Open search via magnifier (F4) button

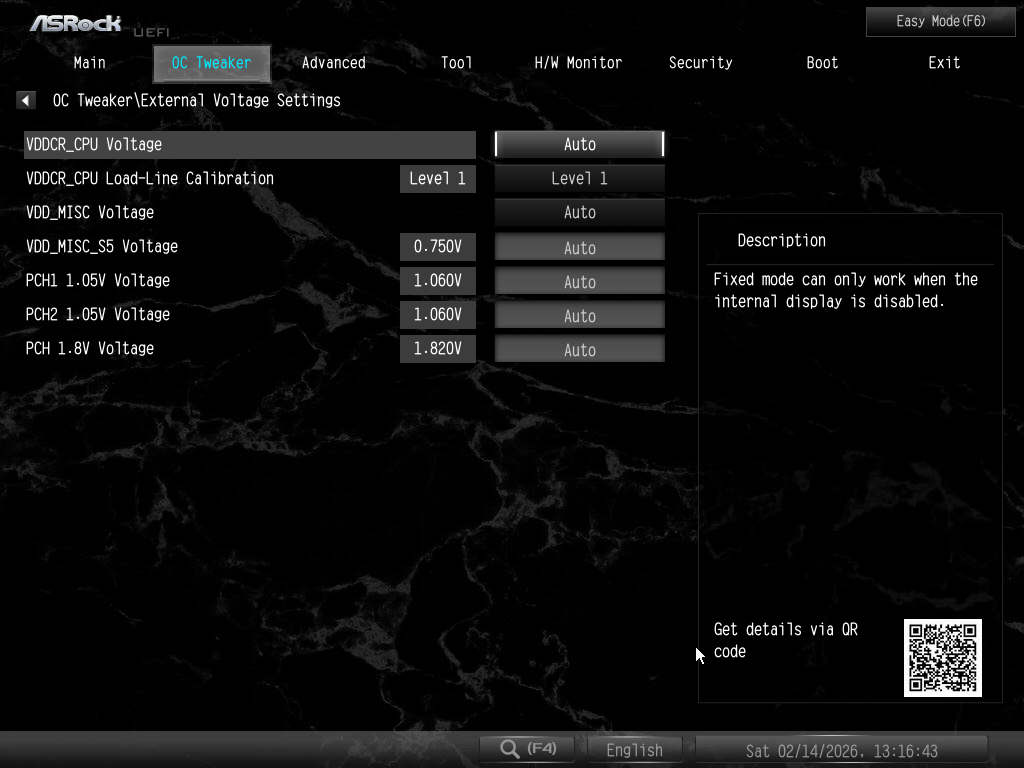(x=528, y=749)
